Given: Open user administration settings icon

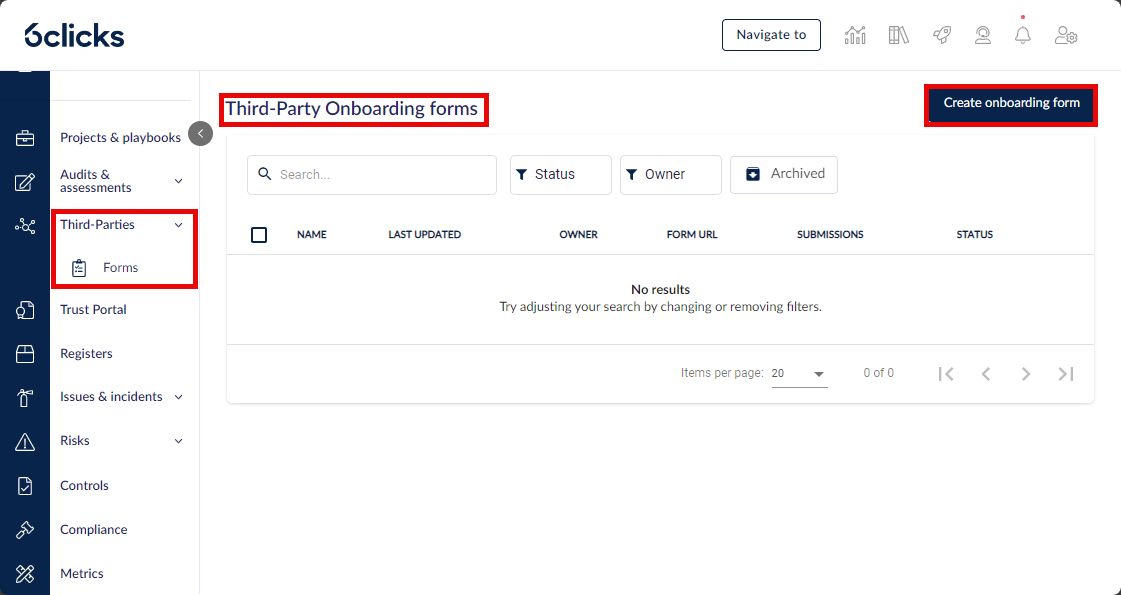Looking at the screenshot, I should [1066, 35].
